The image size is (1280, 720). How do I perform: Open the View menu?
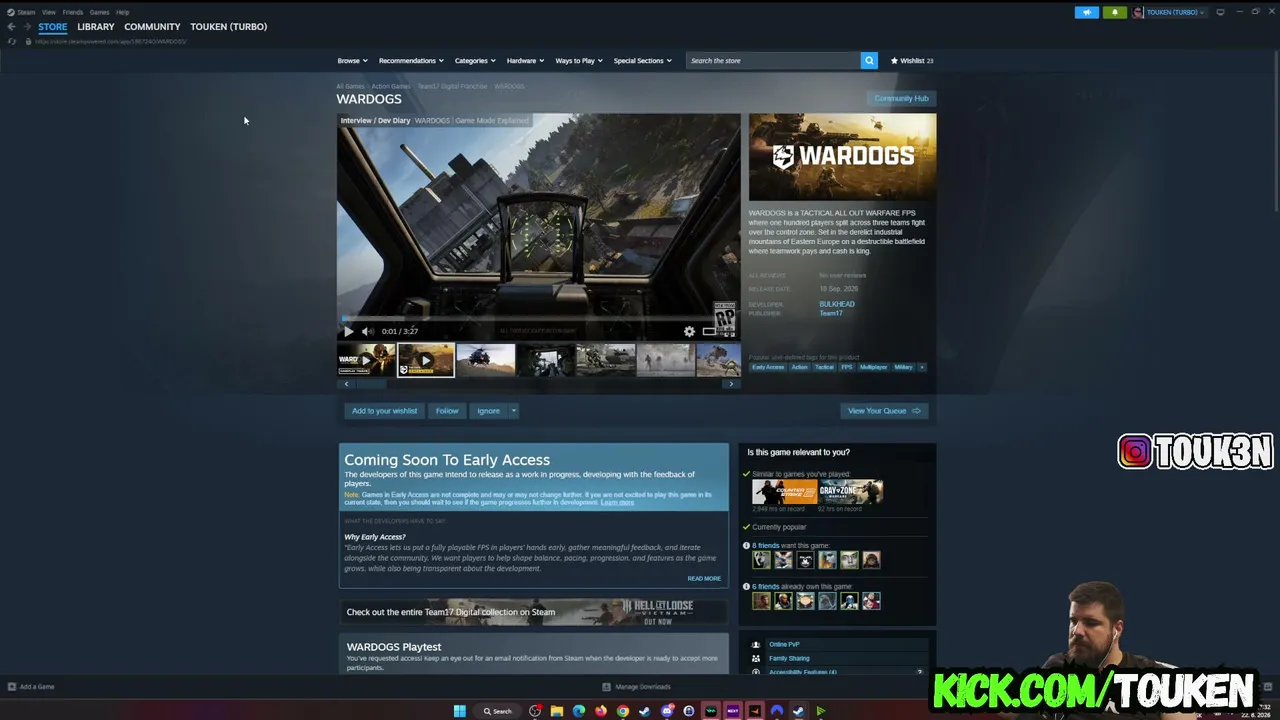(x=48, y=12)
